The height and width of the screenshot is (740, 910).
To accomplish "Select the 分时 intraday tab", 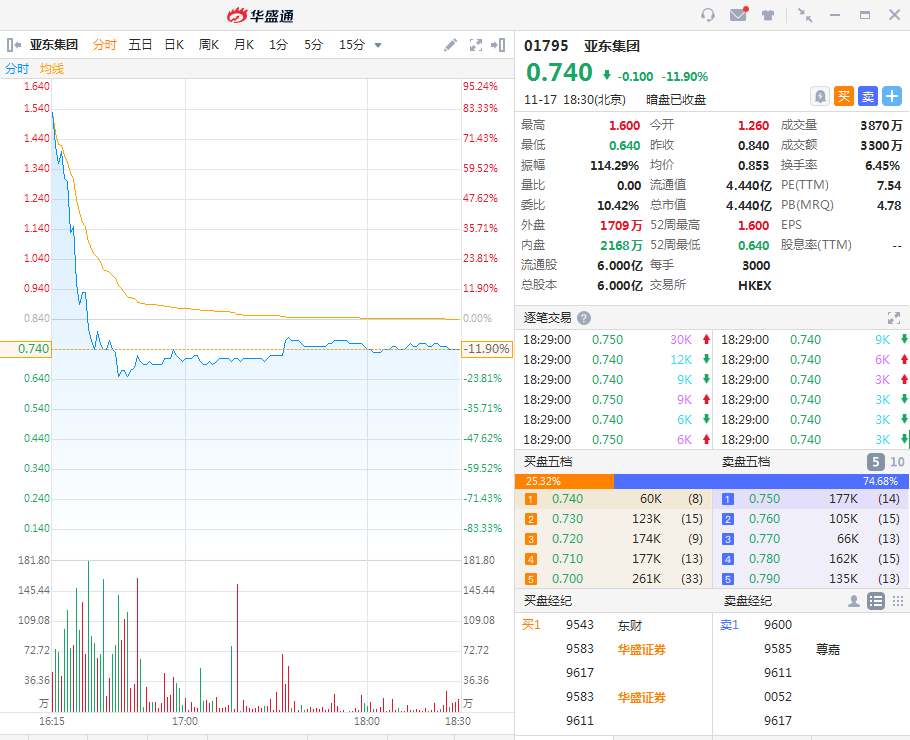I will coord(104,45).
